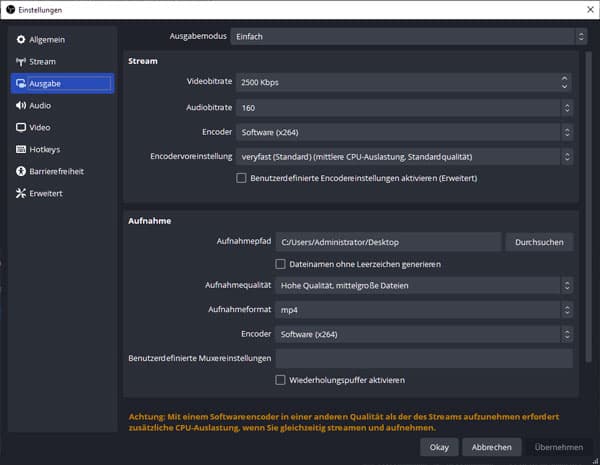Enable Benutzerdefinierte Encodereinstellungen checkbox
Viewport: 600px width, 465px height.
click(x=241, y=178)
